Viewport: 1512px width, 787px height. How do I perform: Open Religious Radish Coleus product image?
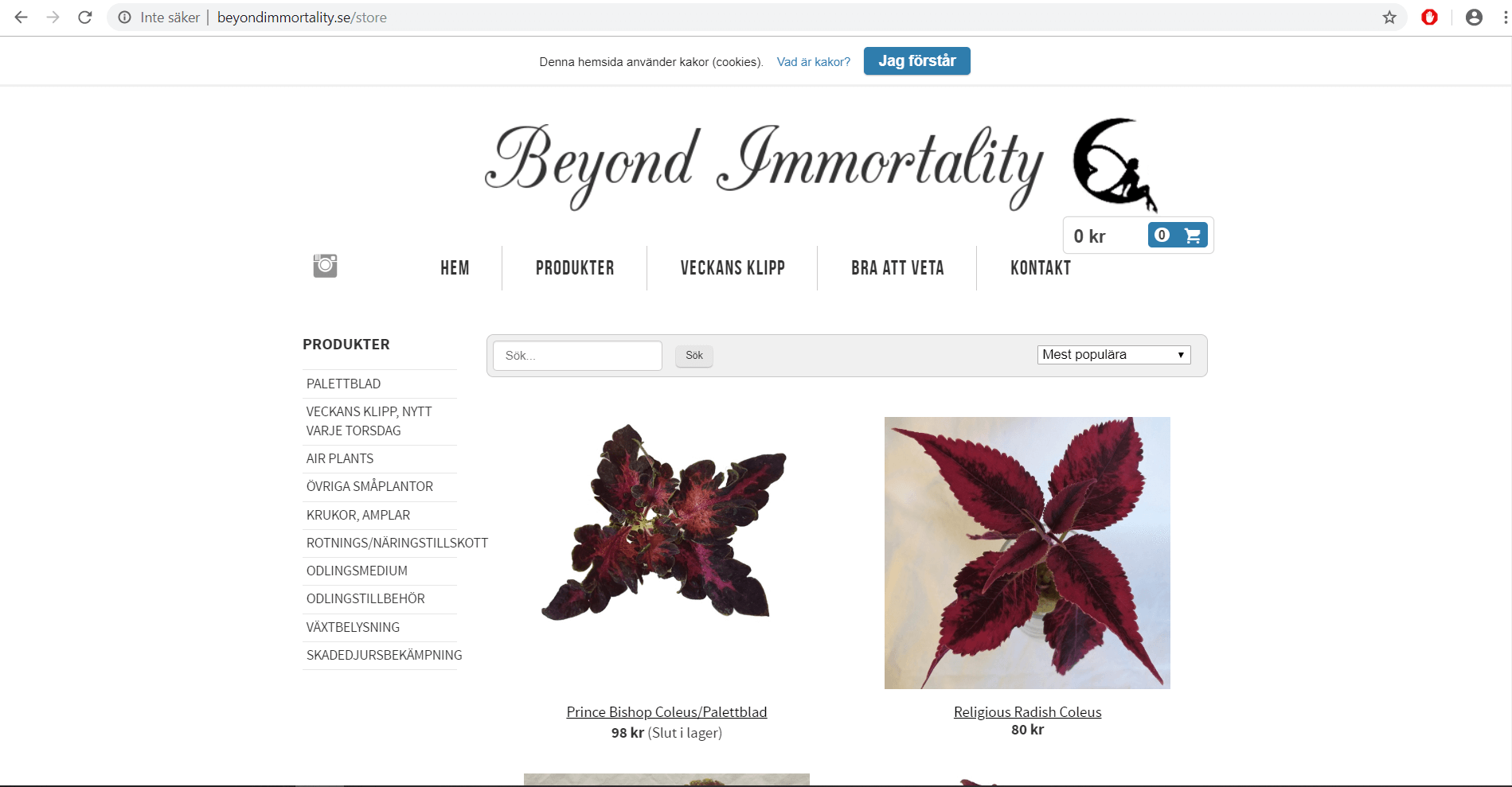coord(1027,553)
